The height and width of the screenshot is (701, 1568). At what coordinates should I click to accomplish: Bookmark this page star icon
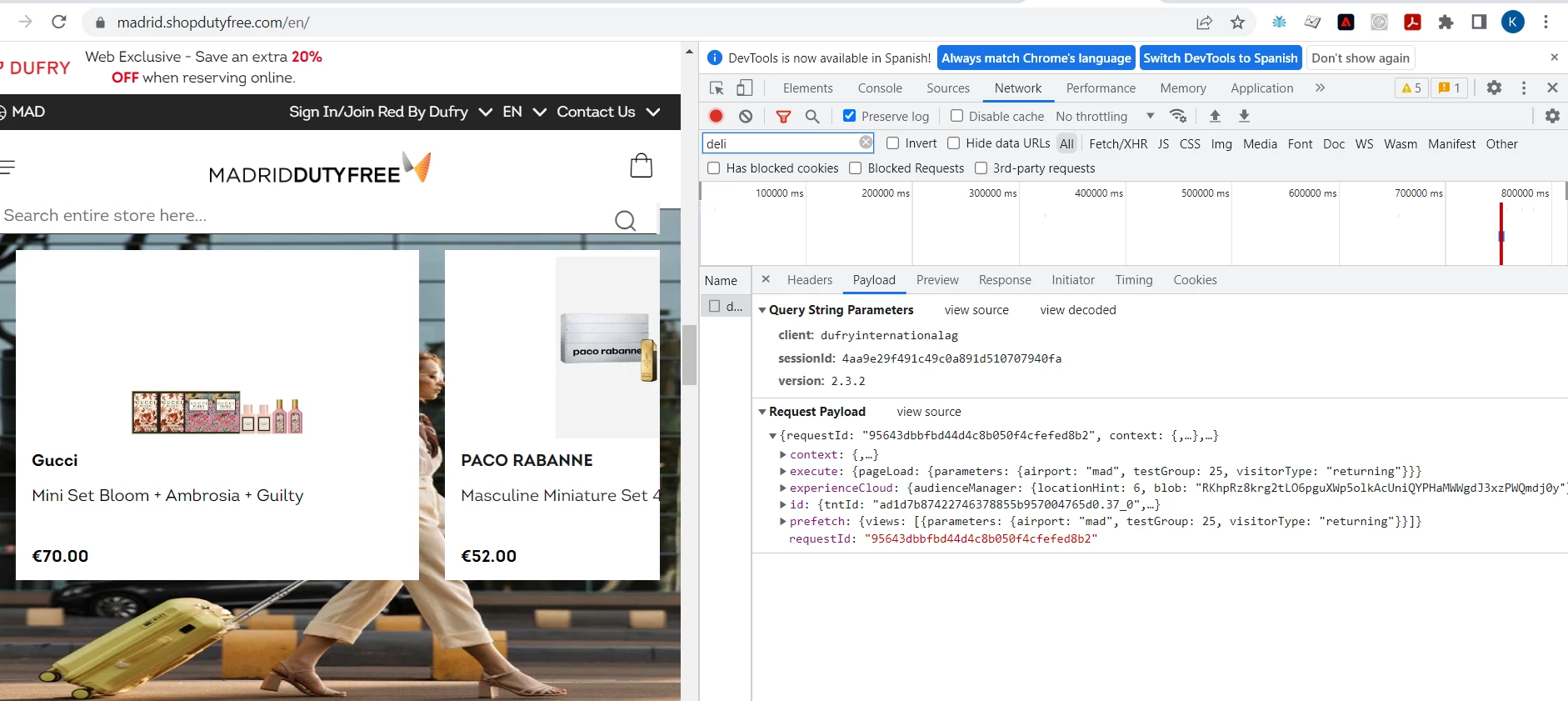(x=1238, y=23)
